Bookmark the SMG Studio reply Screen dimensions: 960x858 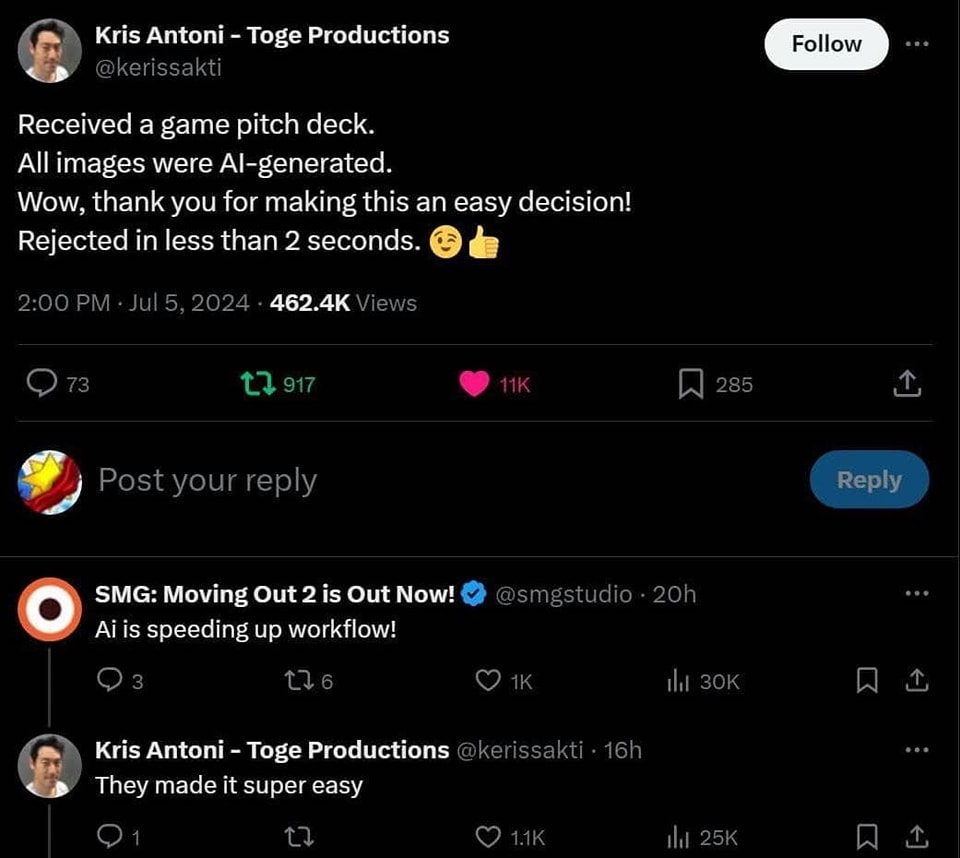867,680
